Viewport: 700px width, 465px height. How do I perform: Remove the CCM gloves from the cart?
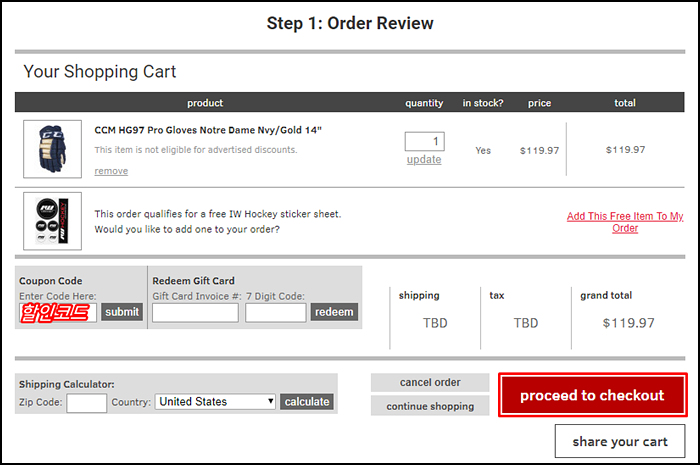[111, 171]
